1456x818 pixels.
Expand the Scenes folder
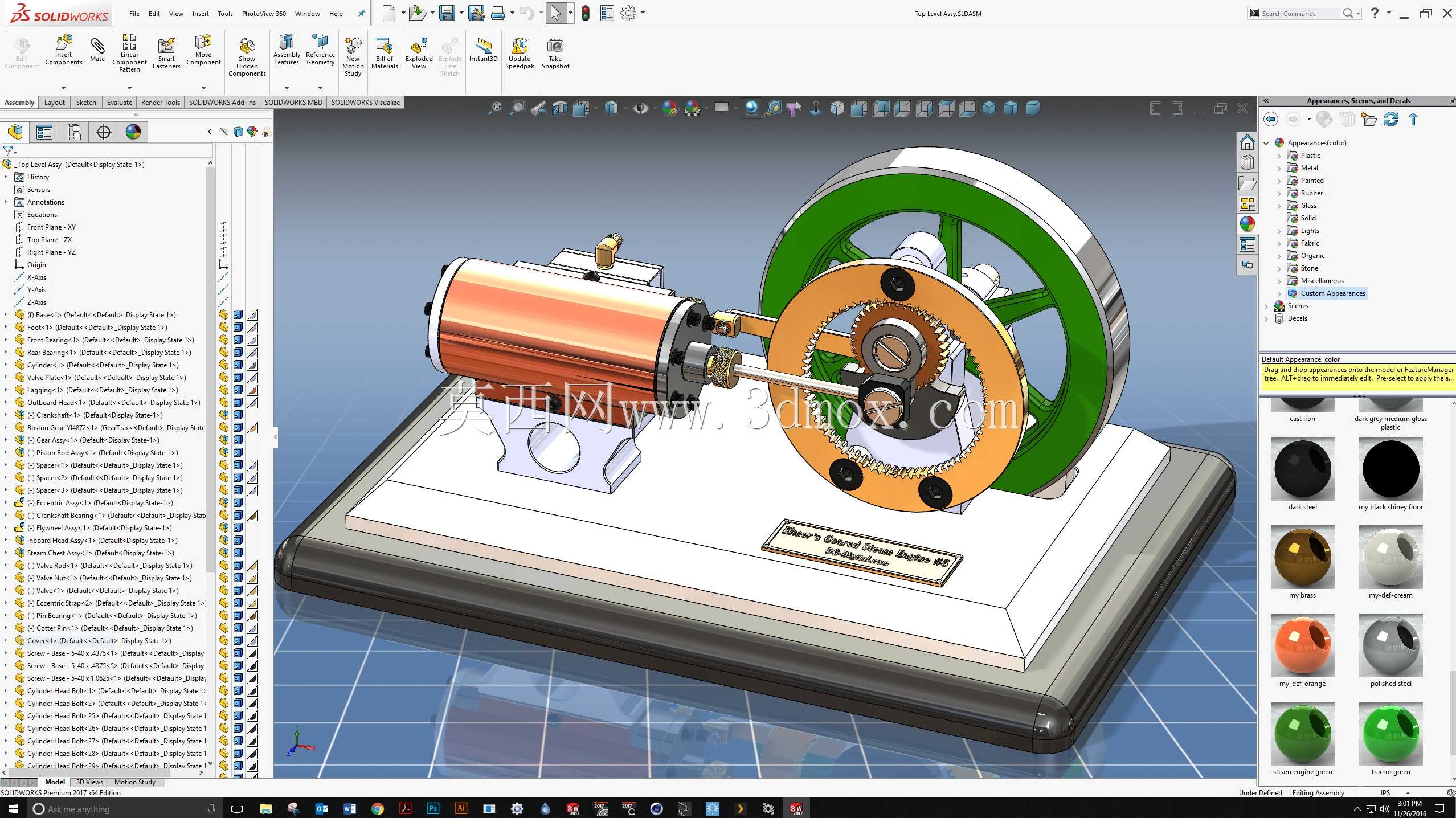coord(1266,306)
